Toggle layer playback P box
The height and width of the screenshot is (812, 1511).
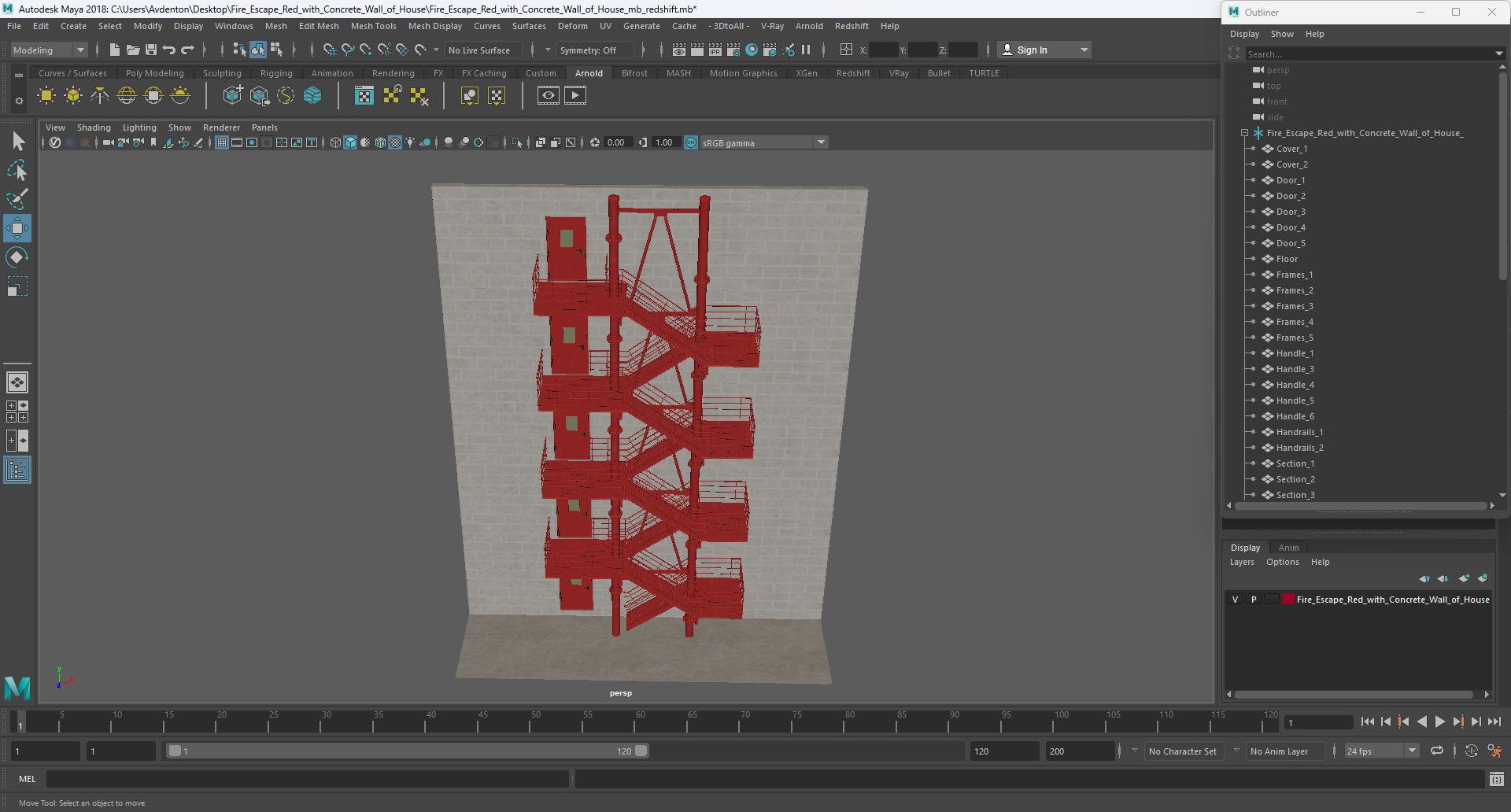point(1254,600)
